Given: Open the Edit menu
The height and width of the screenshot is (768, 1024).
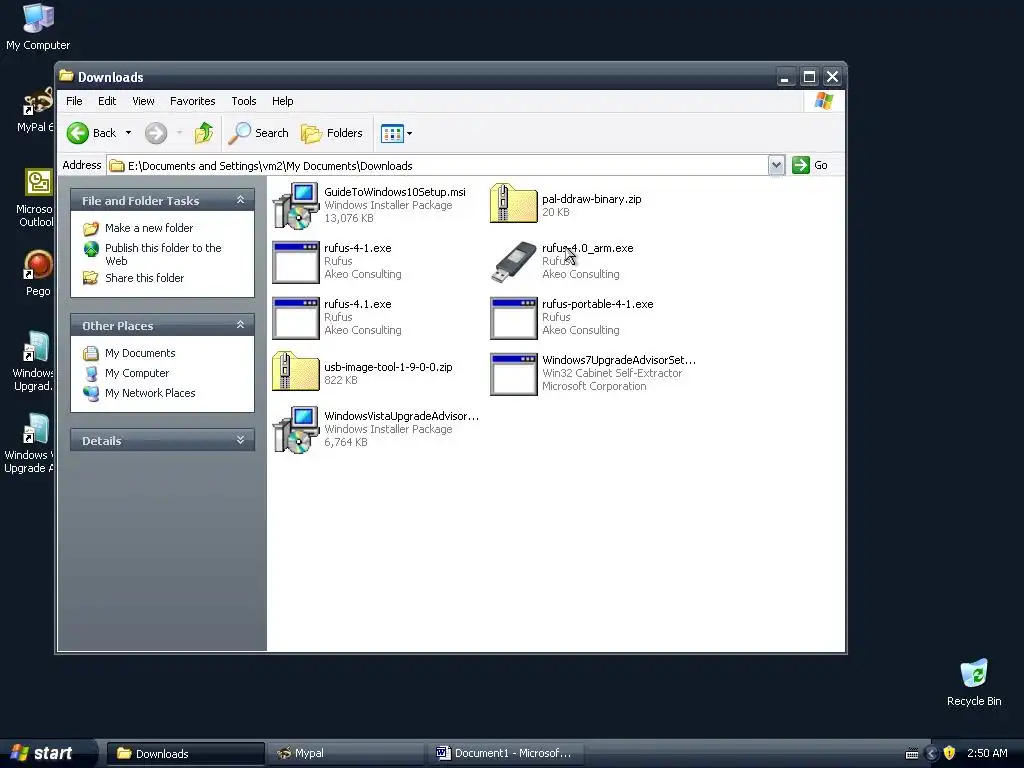Looking at the screenshot, I should 107,101.
